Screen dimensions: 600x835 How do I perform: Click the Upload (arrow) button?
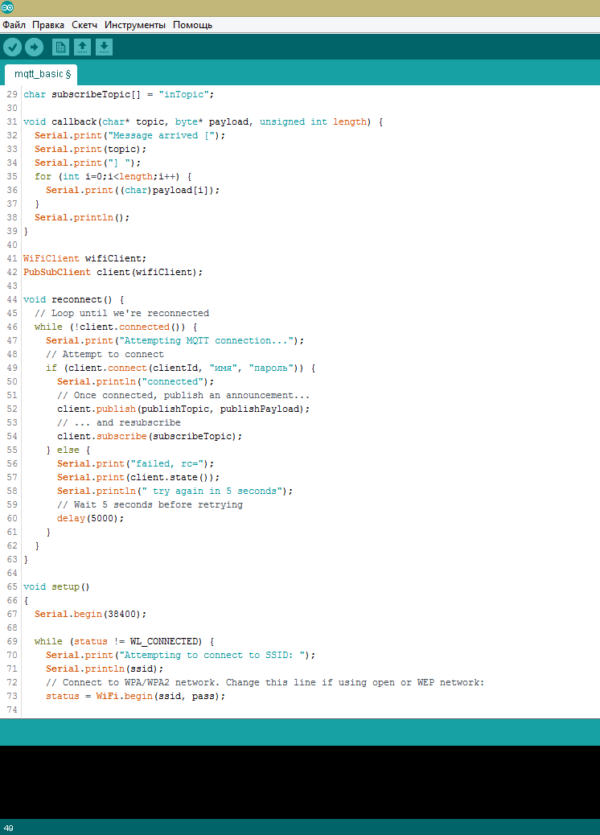tap(34, 47)
